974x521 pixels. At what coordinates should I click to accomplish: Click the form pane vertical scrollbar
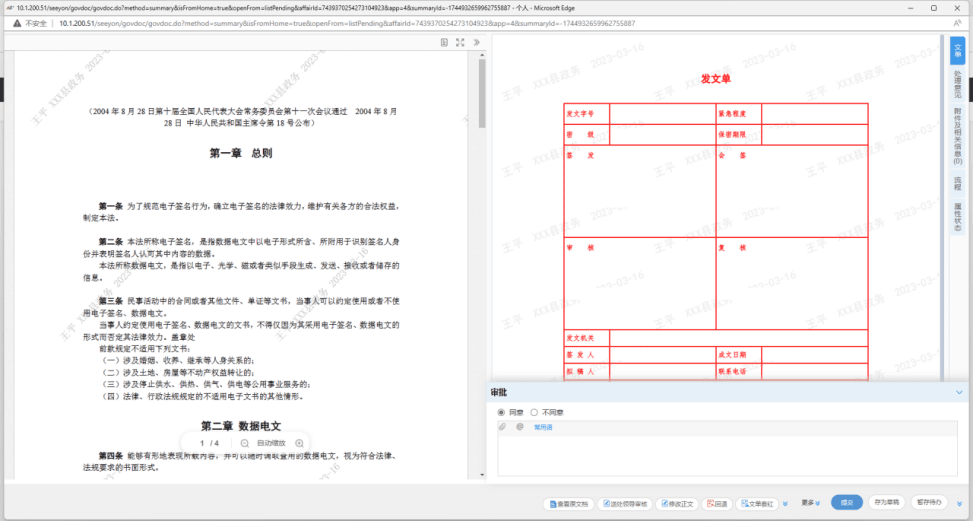942,208
